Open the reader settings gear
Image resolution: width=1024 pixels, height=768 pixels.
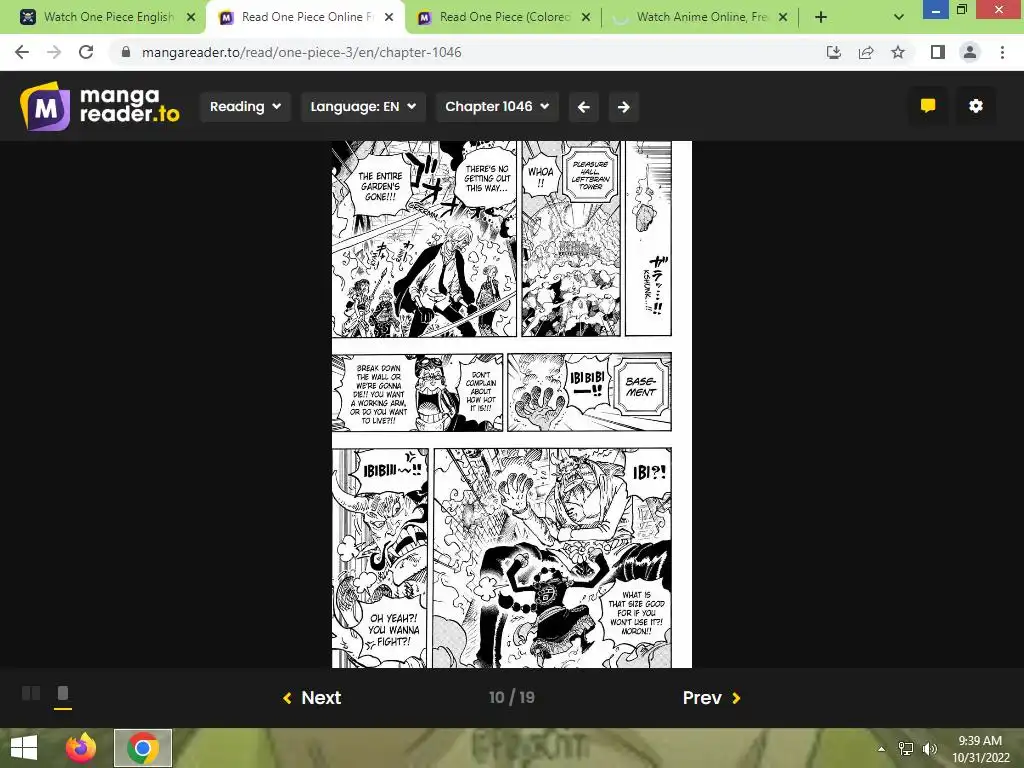(x=976, y=106)
